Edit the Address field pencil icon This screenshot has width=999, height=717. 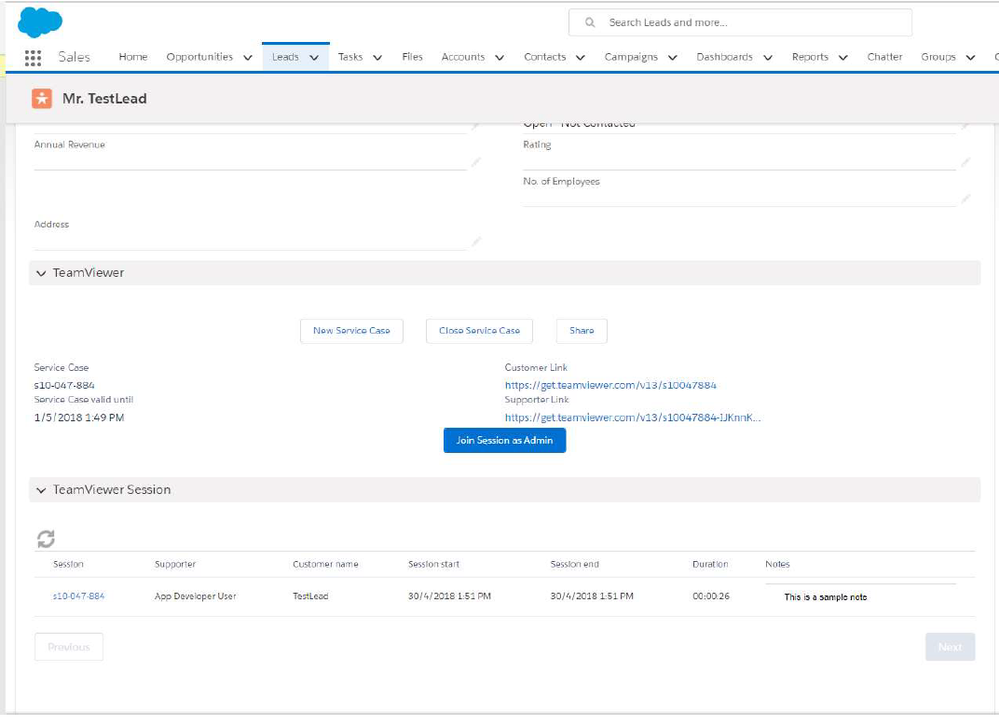point(475,242)
